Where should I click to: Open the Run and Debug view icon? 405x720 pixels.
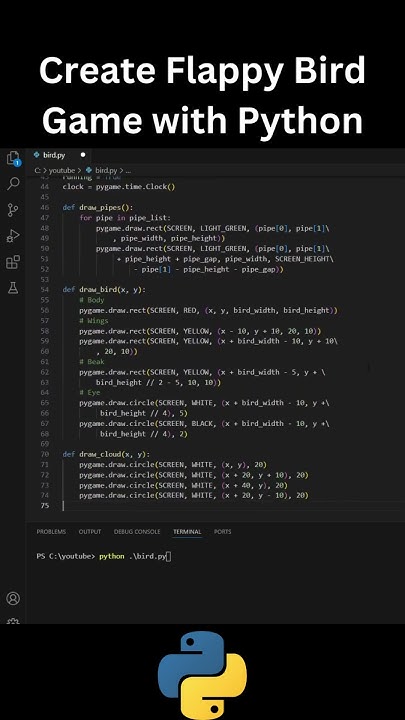click(x=13, y=236)
